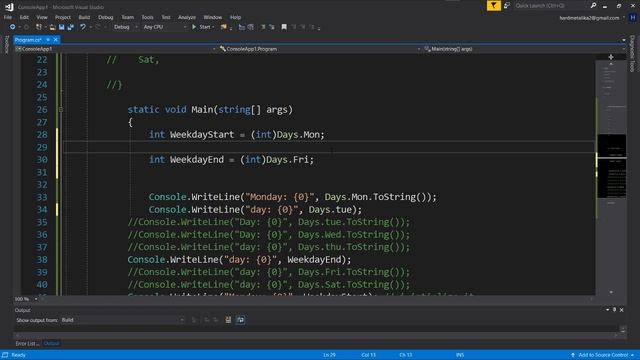This screenshot has width=640, height=360.
Task: Click the editor vertical scrollbar map
Action: 611,176
